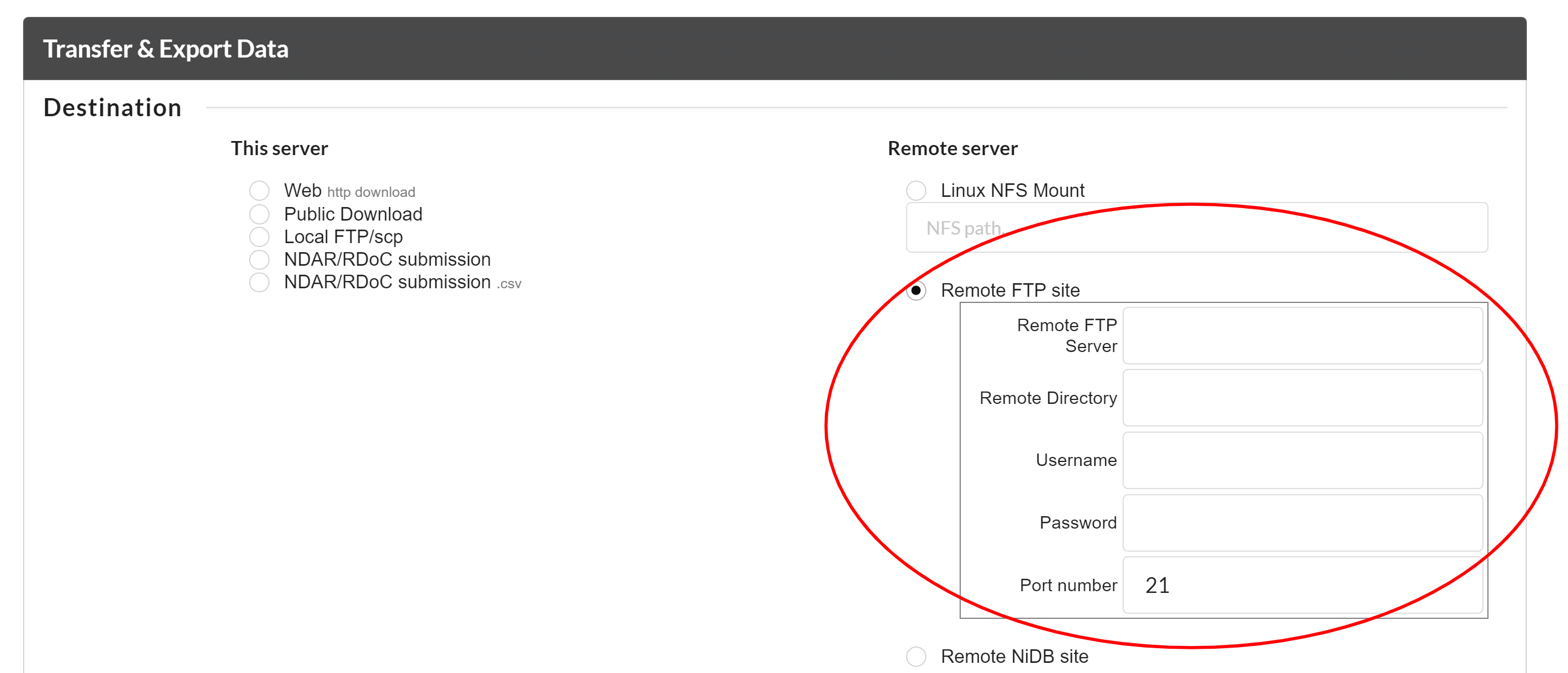
Task: Select NDAR/RDoC submission .csv radio button
Action: [259, 282]
